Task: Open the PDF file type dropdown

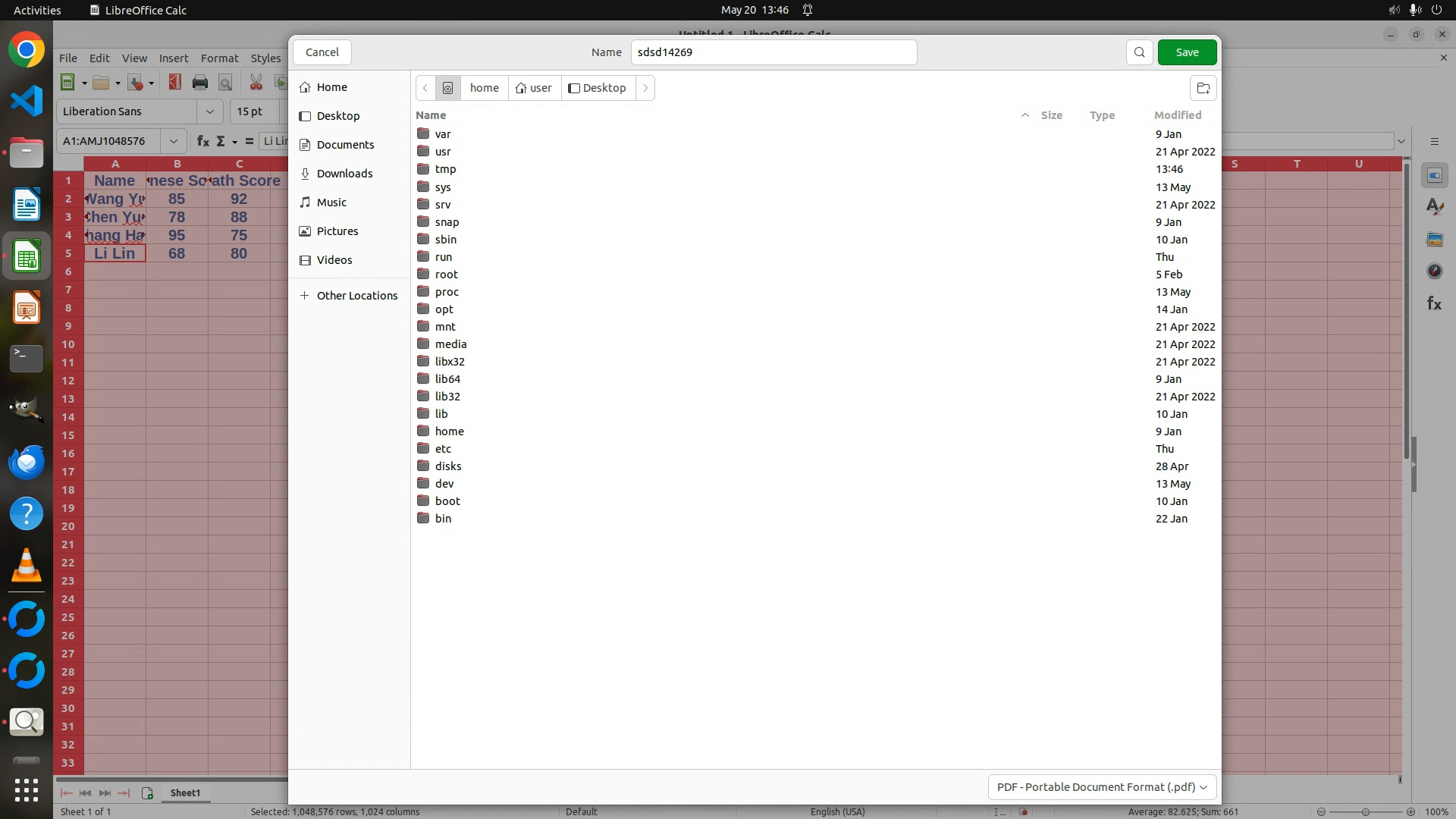Action: tap(1102, 787)
